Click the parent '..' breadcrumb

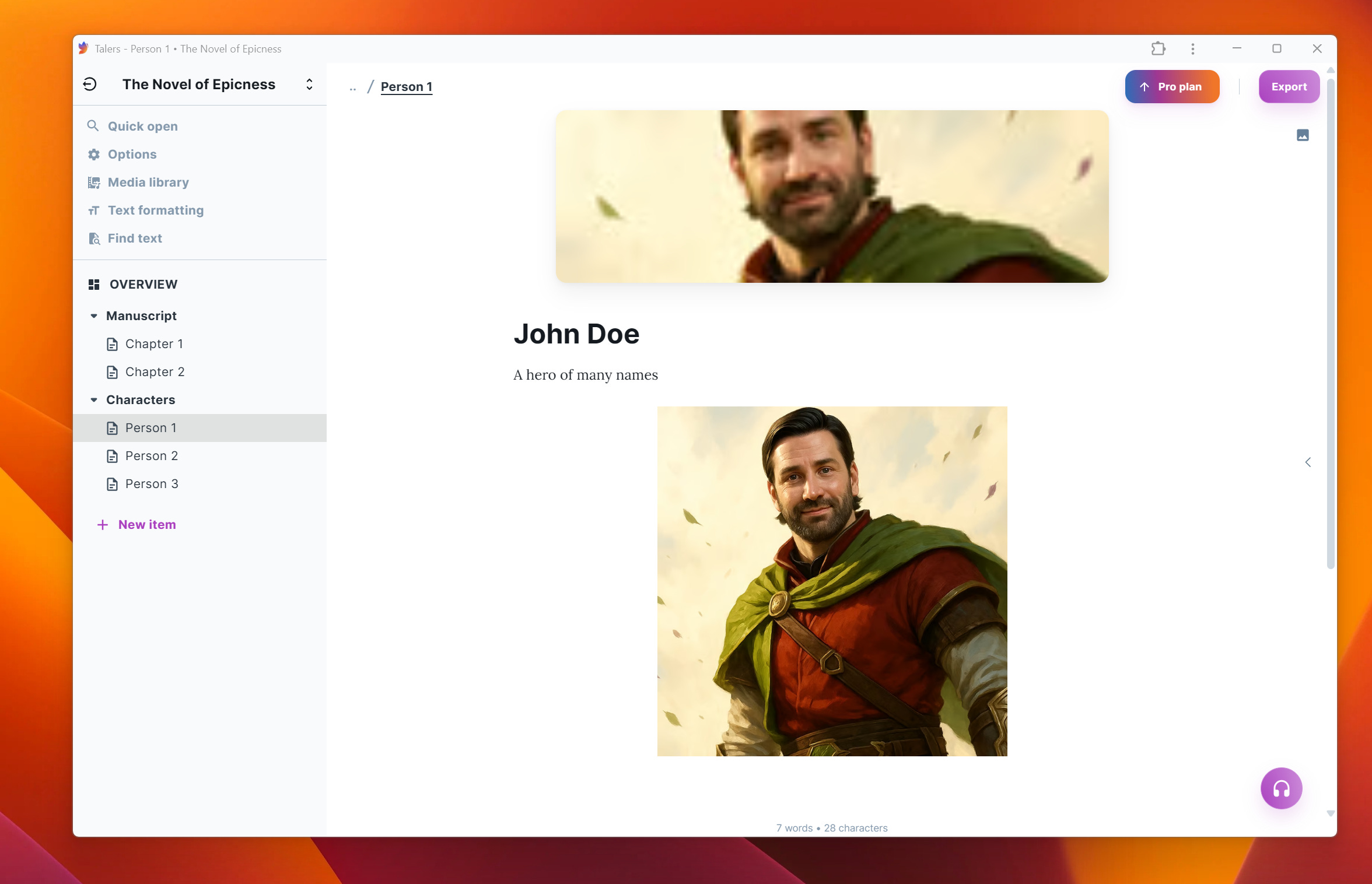point(352,87)
